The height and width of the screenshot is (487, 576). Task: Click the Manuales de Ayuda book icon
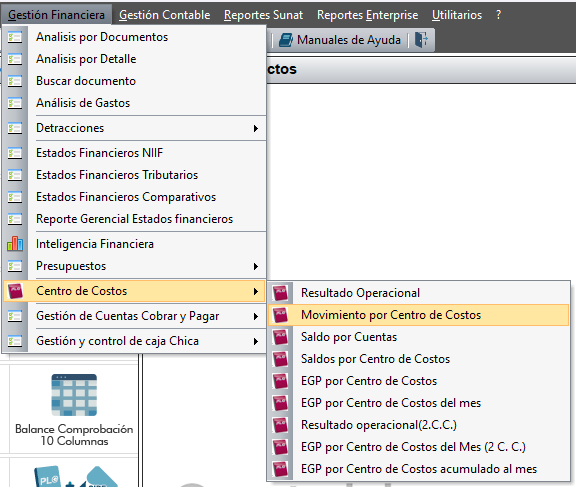[x=286, y=40]
